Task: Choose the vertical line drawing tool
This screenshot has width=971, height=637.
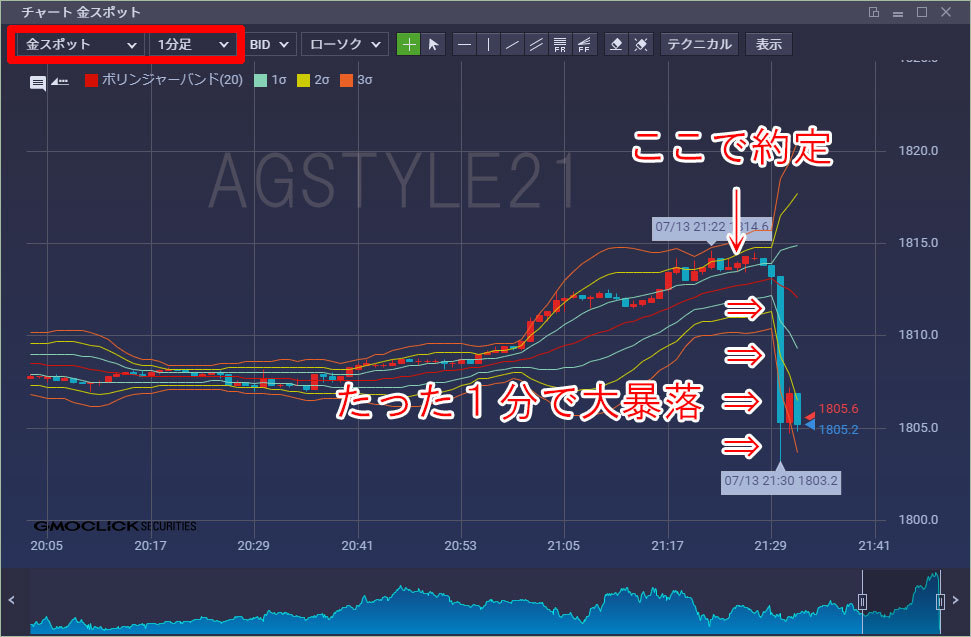Action: (488, 44)
